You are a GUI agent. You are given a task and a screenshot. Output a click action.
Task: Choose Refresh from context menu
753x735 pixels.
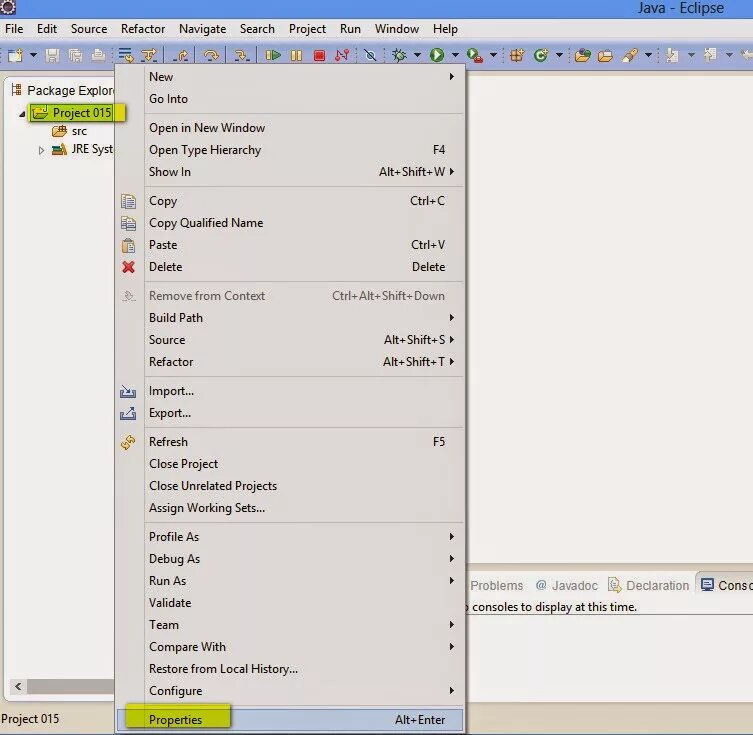tap(290, 442)
